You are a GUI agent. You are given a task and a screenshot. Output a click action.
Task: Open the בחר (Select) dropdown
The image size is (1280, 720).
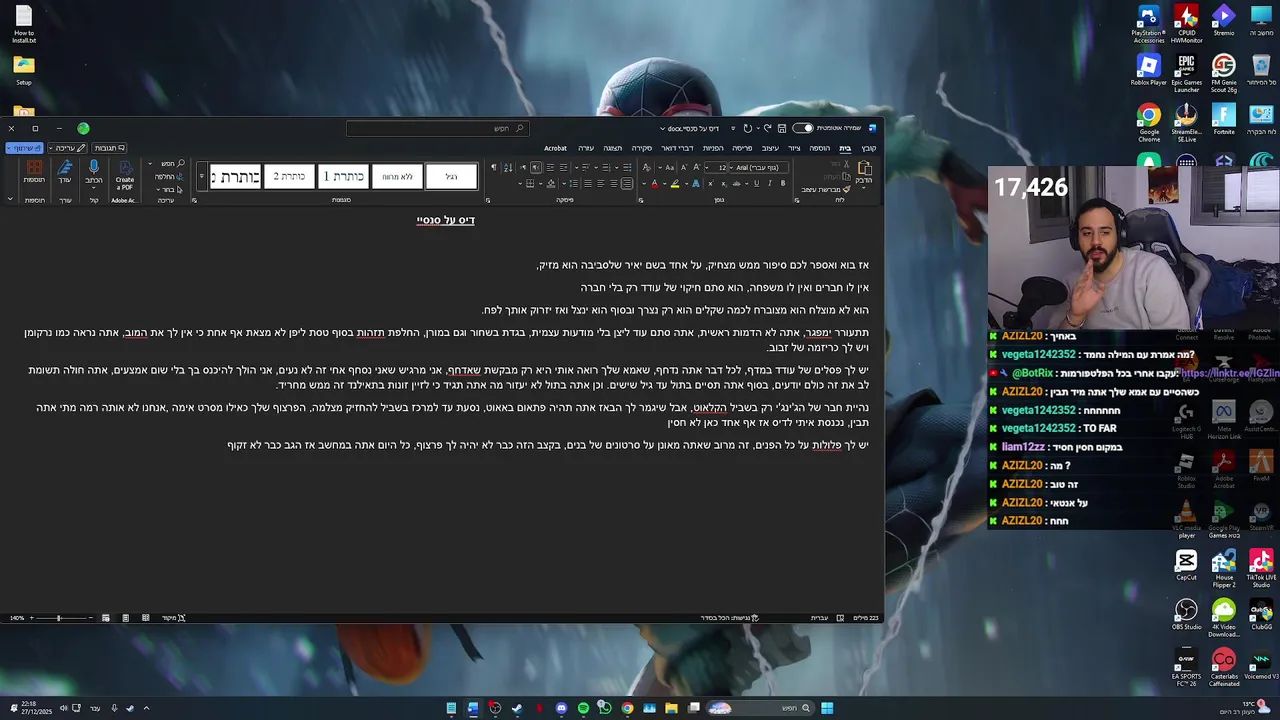click(x=170, y=190)
